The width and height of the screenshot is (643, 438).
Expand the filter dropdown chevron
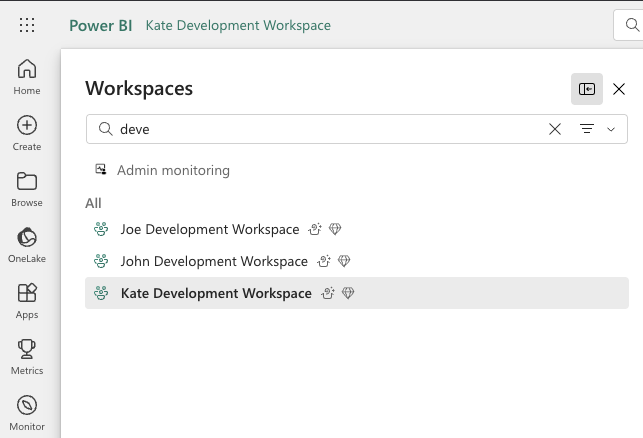[x=611, y=129]
